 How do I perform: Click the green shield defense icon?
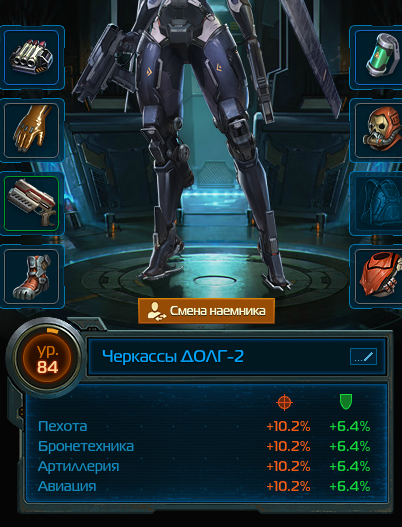pos(346,402)
